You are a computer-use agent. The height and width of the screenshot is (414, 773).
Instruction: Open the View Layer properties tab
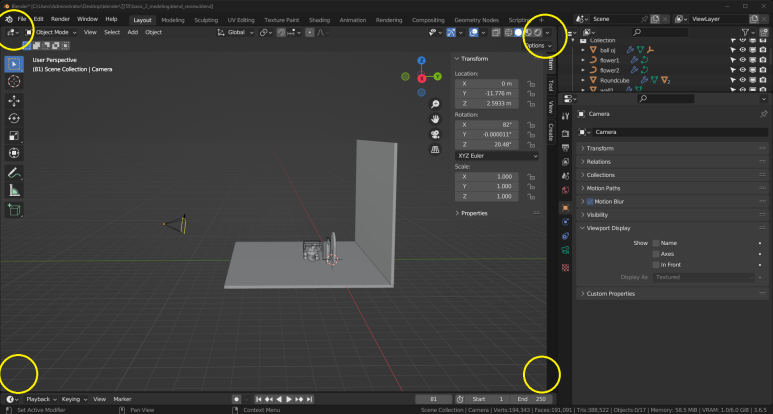point(565,162)
